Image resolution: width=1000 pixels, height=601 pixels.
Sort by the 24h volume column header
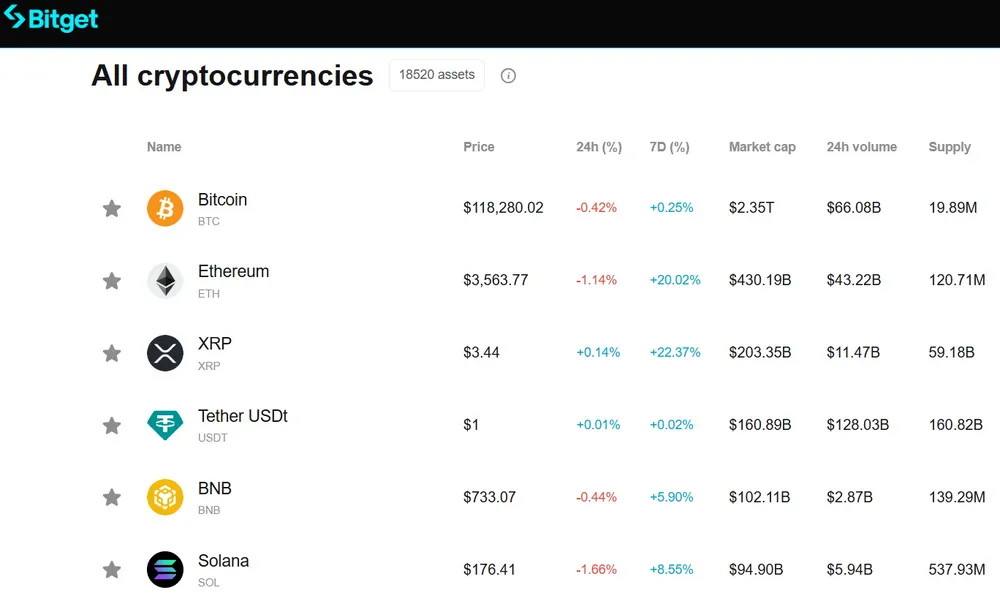[x=862, y=147]
